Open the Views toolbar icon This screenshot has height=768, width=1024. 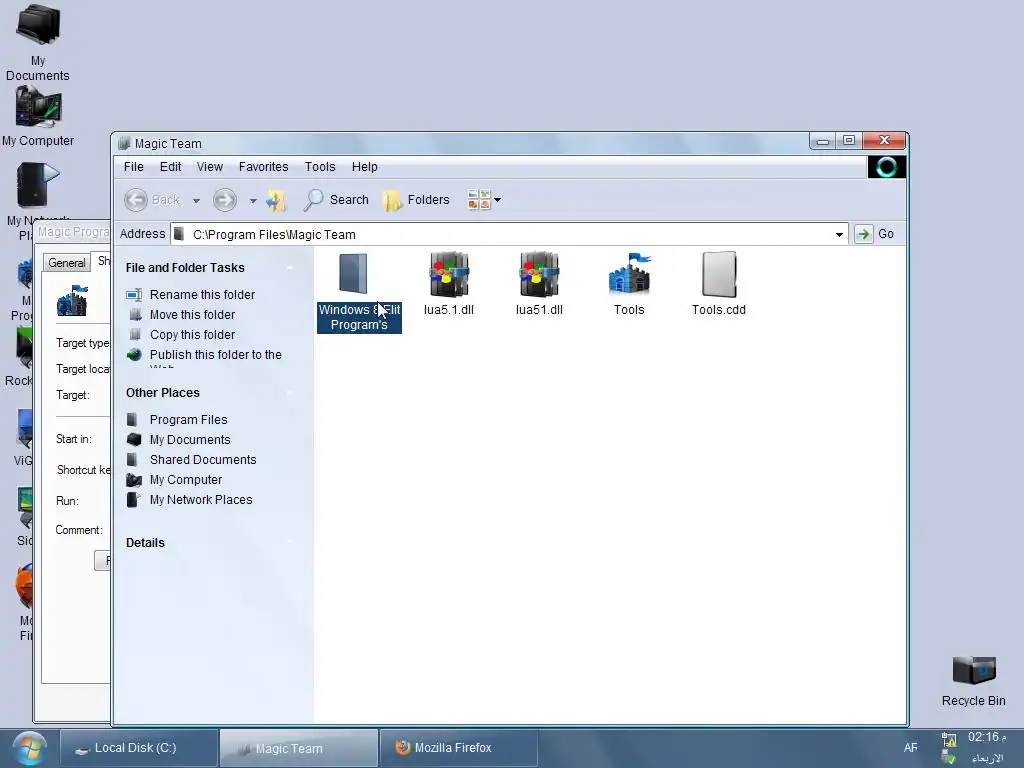[479, 200]
